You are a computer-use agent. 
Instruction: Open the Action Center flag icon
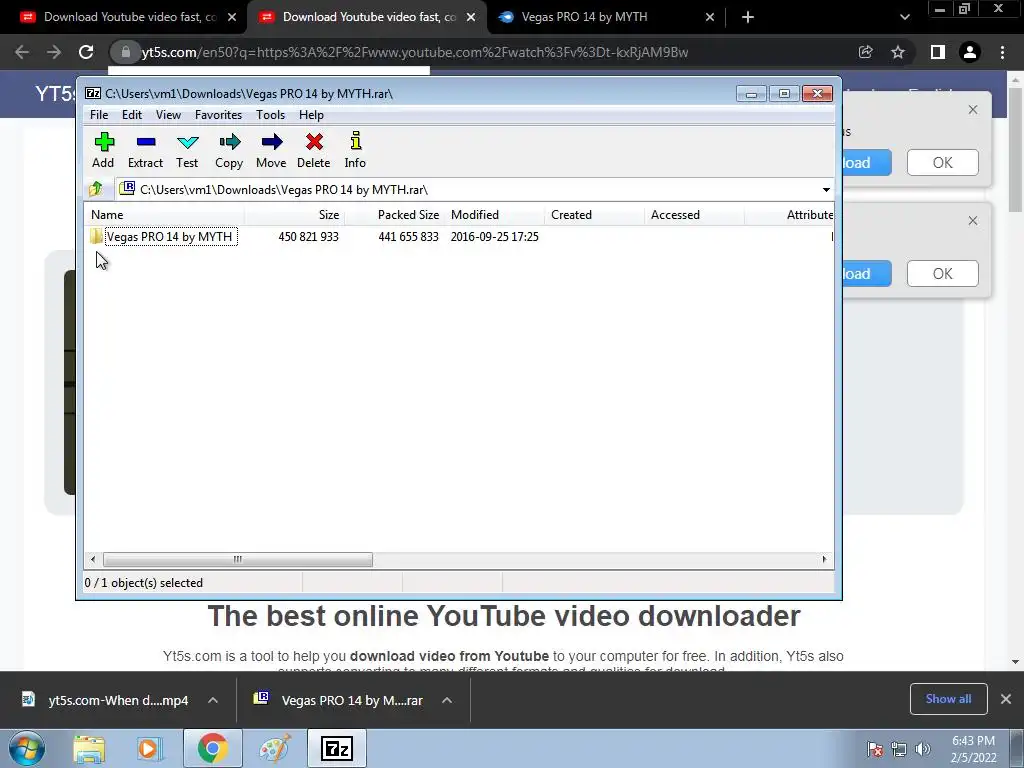(875, 750)
